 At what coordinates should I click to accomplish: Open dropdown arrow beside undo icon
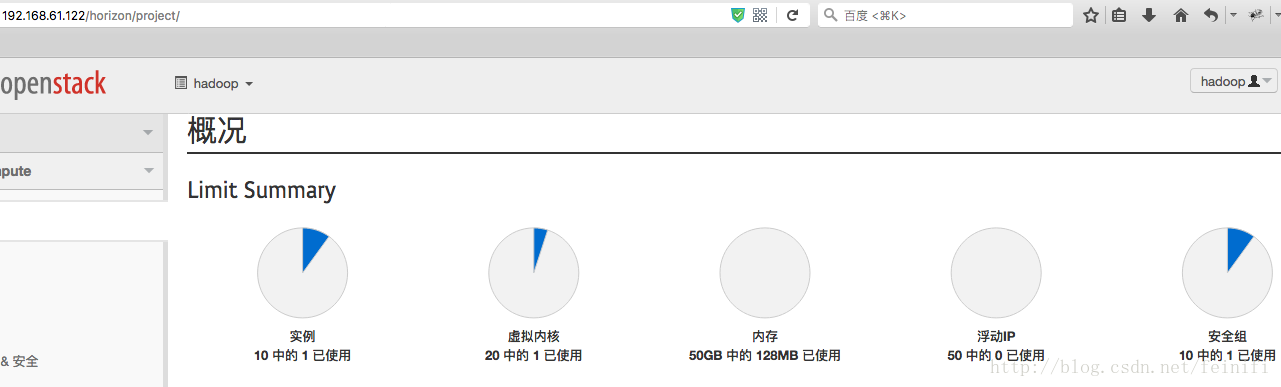point(1233,15)
